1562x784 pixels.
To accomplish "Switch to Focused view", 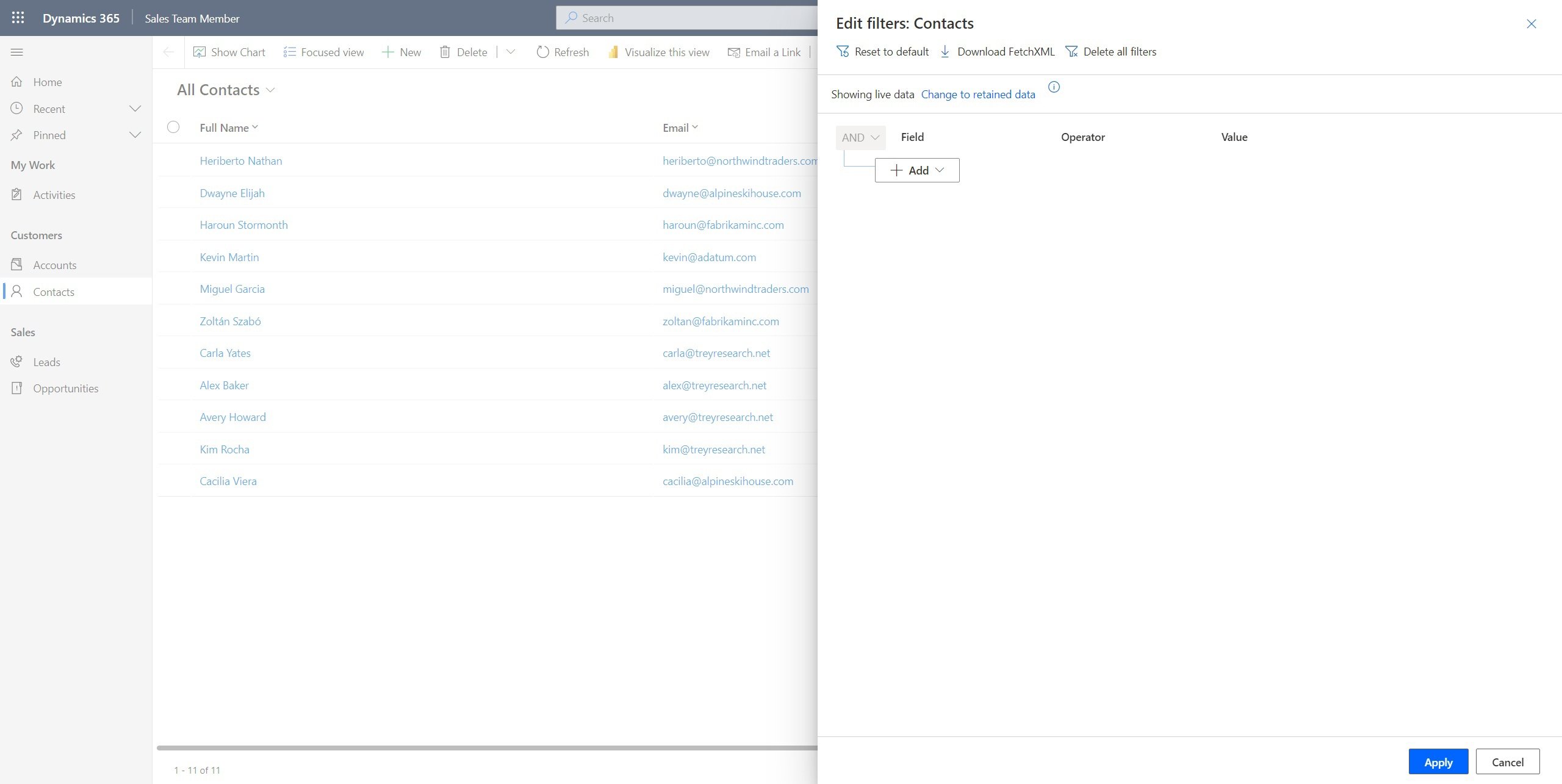I will click(324, 52).
